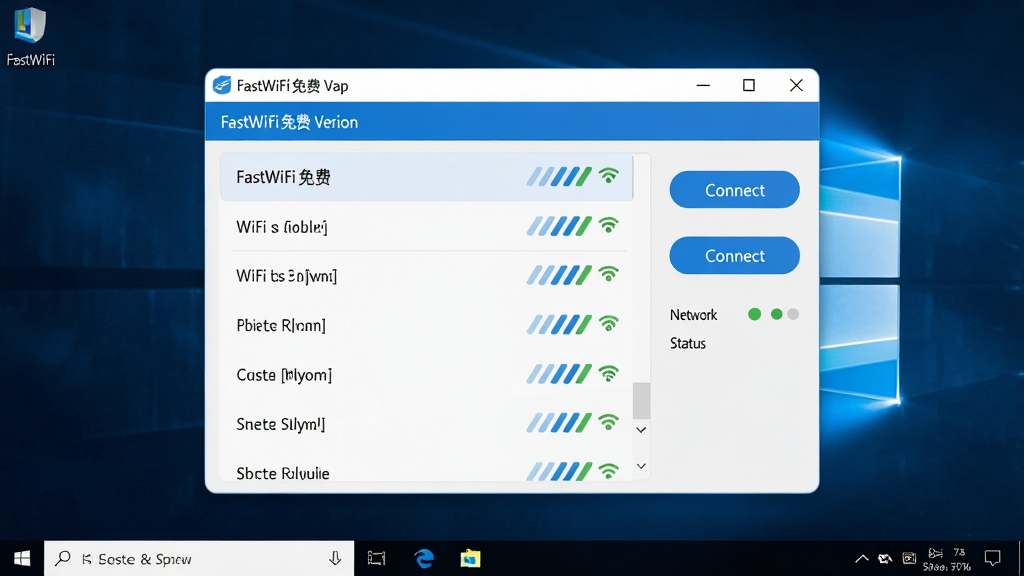
Task: Click signal bars on Snete row
Action: point(559,423)
